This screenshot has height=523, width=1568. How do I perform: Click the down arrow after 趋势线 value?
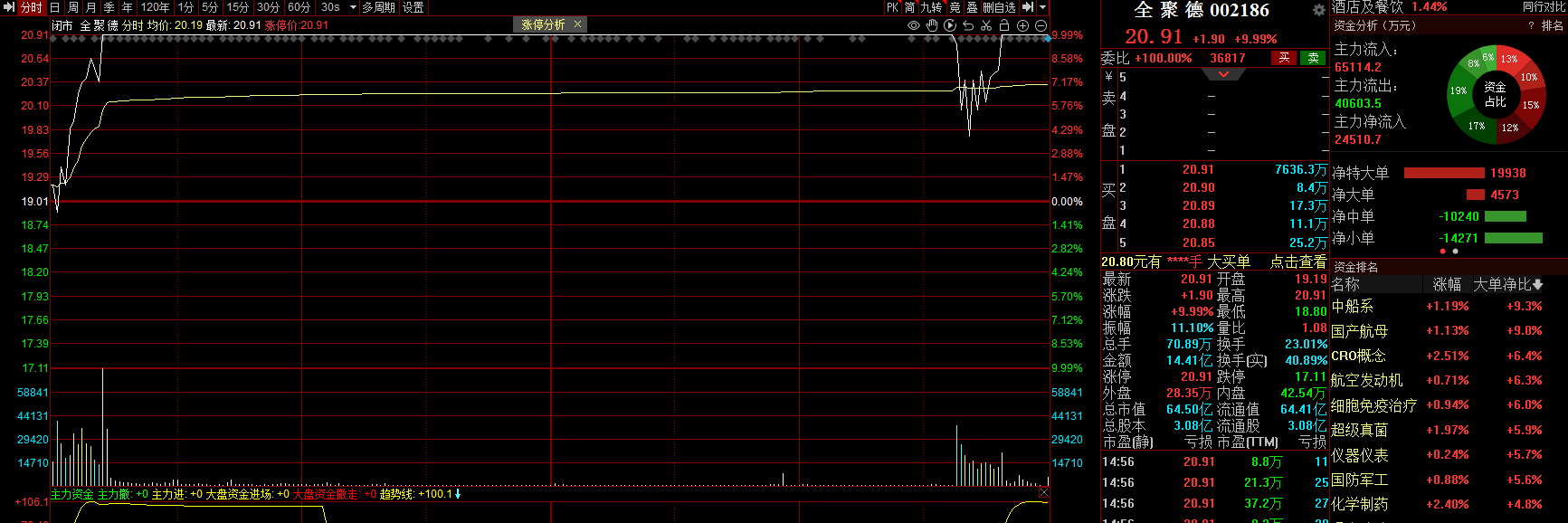[x=458, y=494]
